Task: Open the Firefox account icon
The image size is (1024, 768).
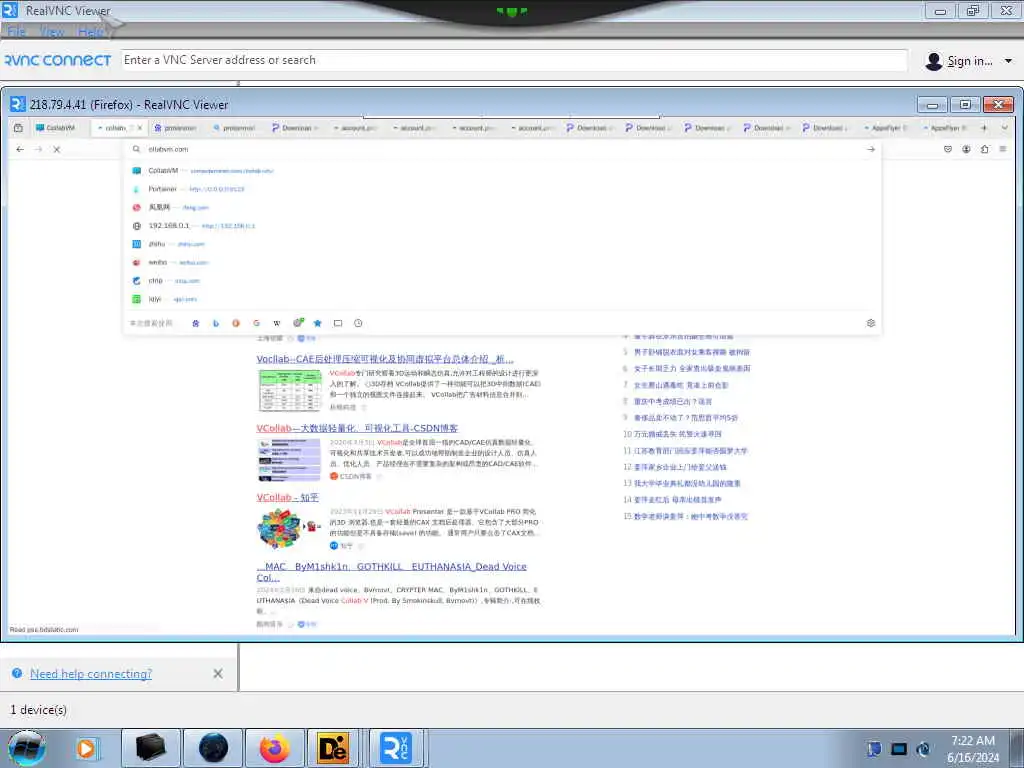Action: pyautogui.click(x=966, y=150)
